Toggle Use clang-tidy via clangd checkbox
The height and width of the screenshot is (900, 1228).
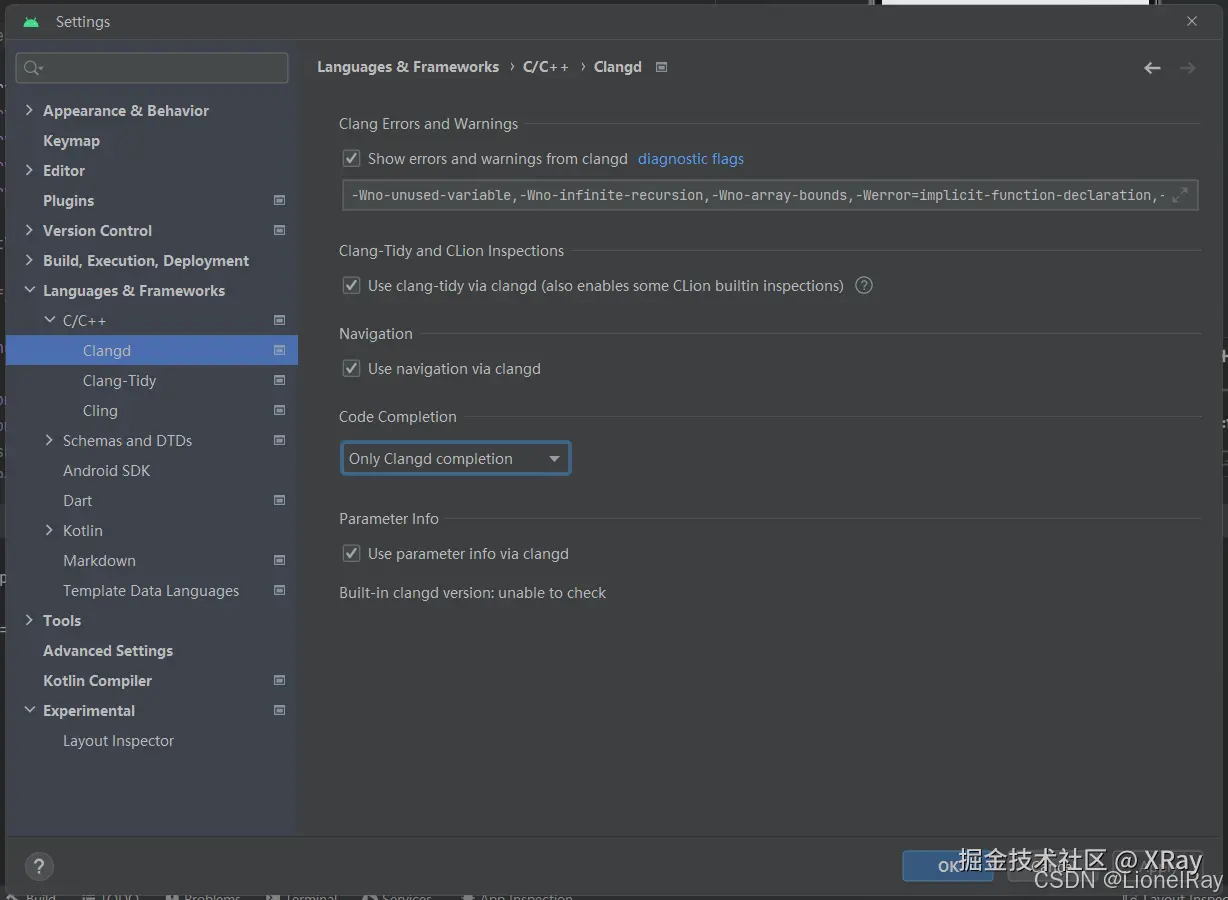point(351,285)
